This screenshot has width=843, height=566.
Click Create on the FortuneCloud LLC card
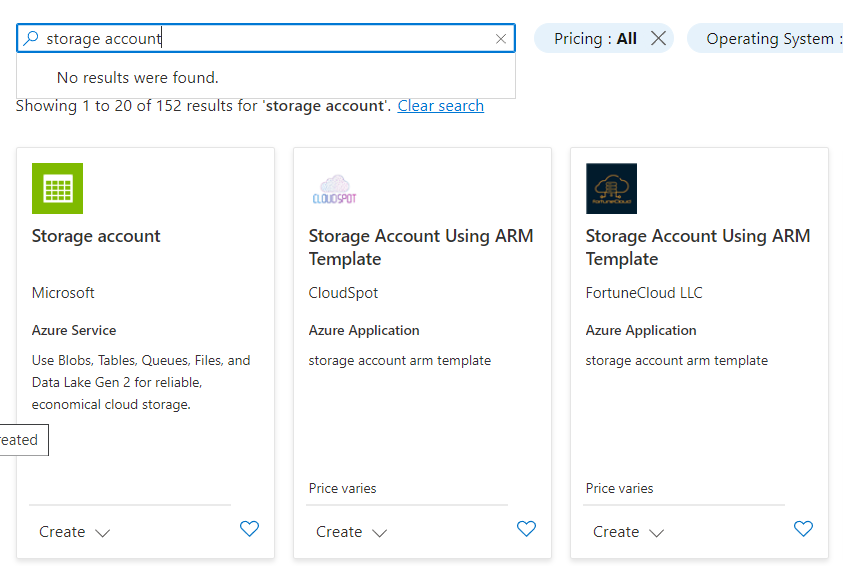coord(616,532)
